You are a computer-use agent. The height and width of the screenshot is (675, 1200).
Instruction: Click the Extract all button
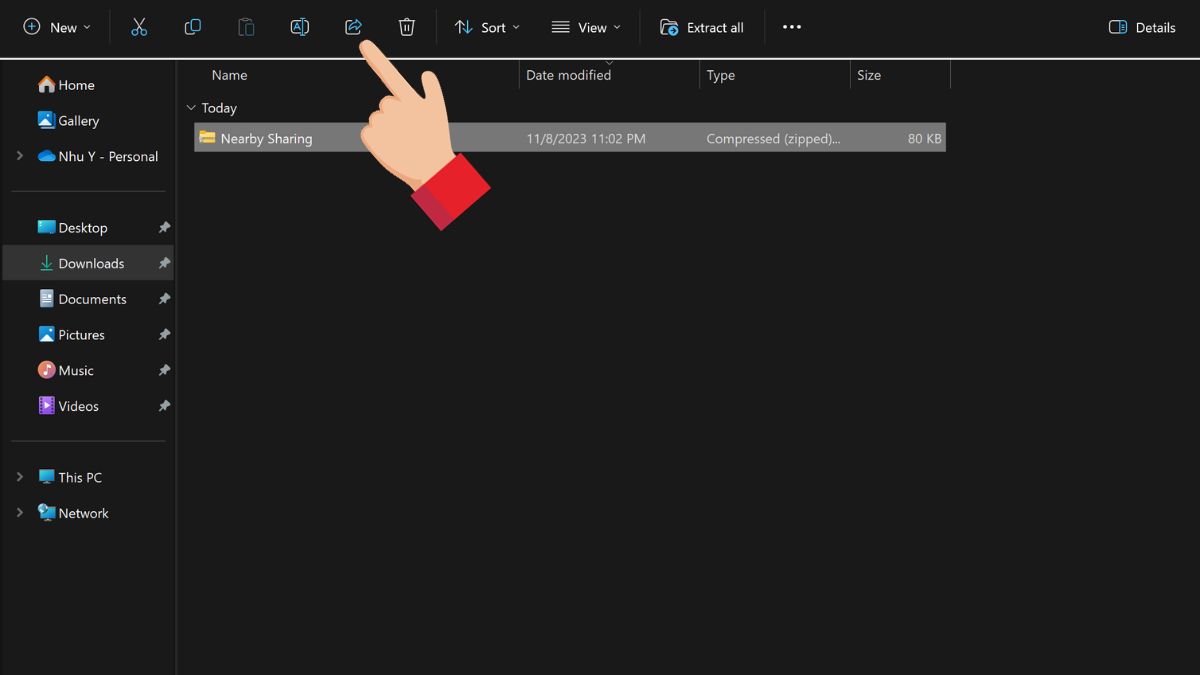point(703,27)
